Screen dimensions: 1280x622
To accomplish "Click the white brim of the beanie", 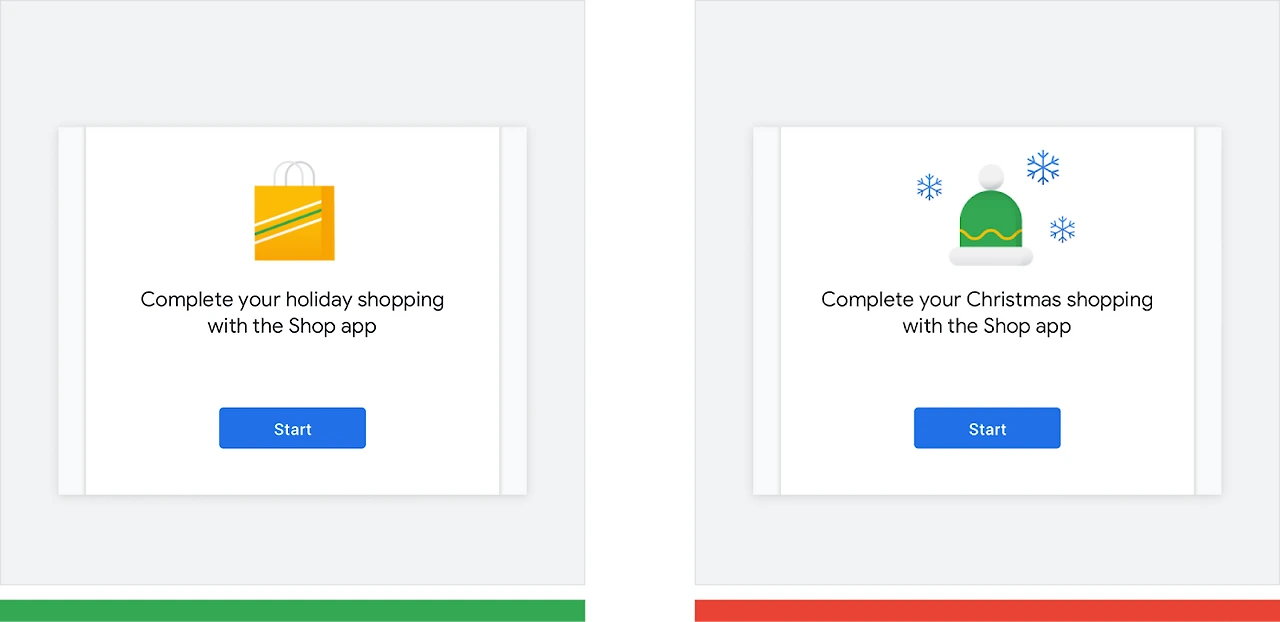I will point(991,257).
